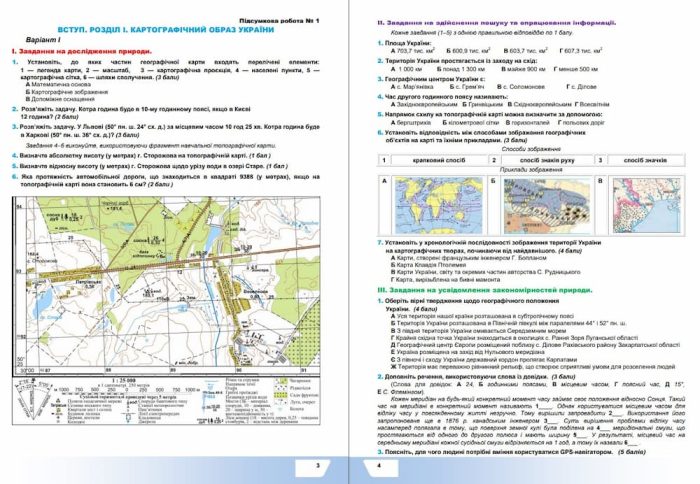The height and width of the screenshot is (484, 700).
Task: Select answer 'Г с. Ділове' for the geographic center
Action: pyautogui.click(x=581, y=87)
